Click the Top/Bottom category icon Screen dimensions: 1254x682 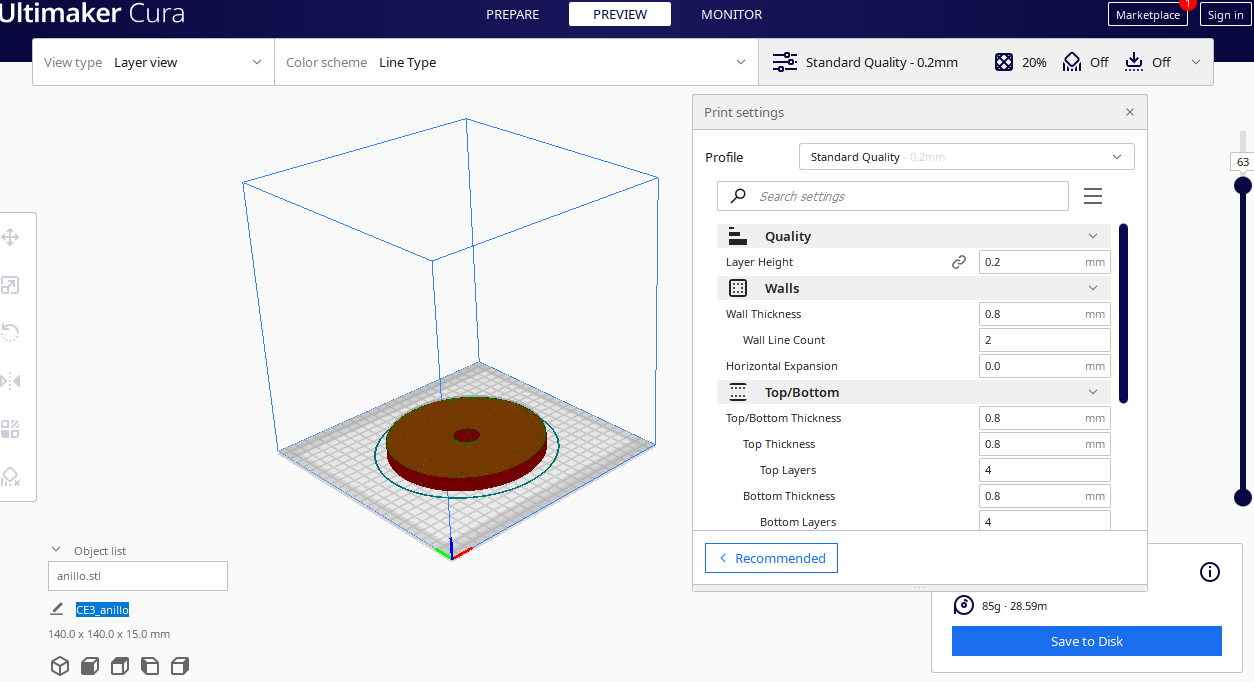pos(738,392)
